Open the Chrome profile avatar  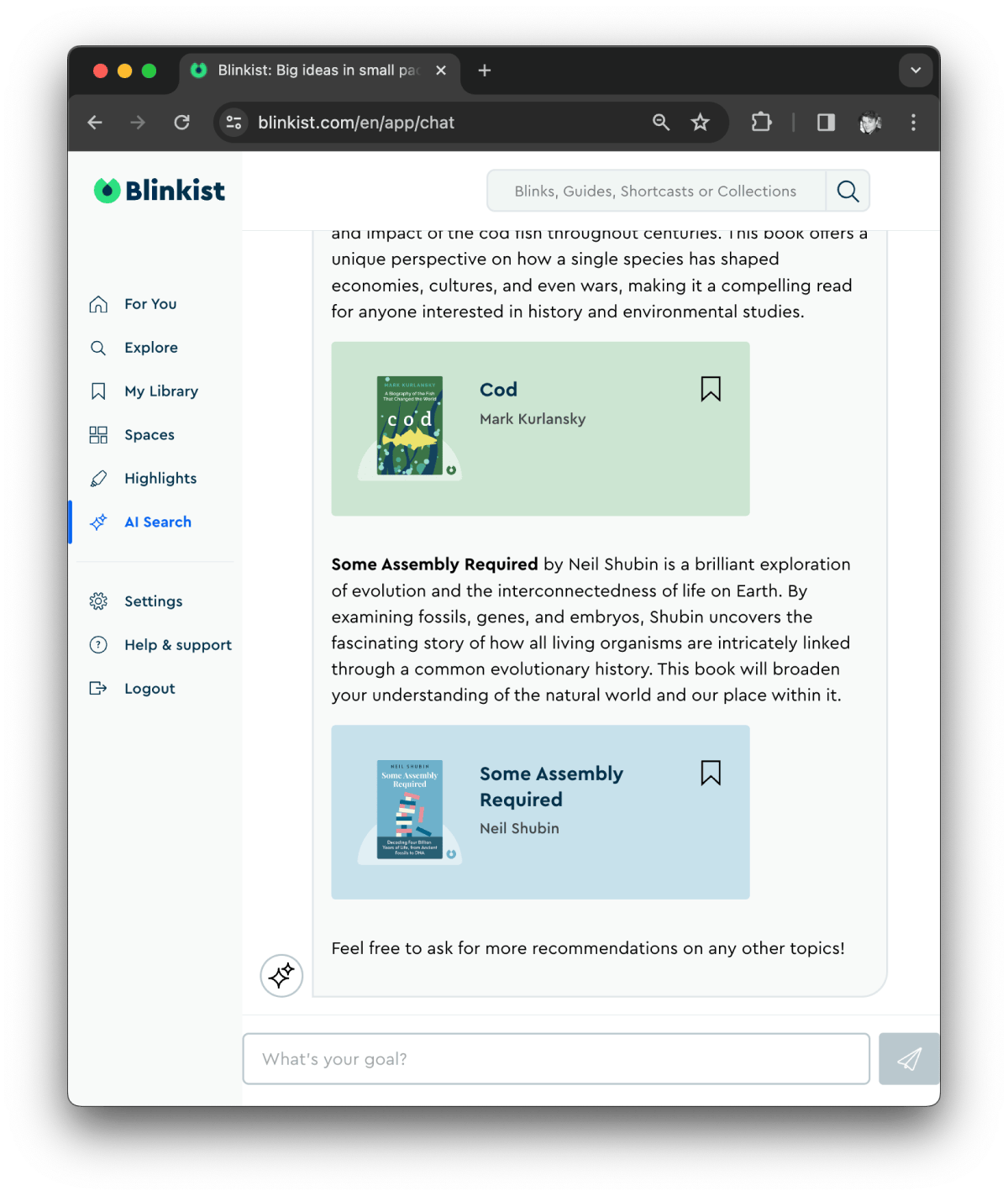[x=870, y=123]
